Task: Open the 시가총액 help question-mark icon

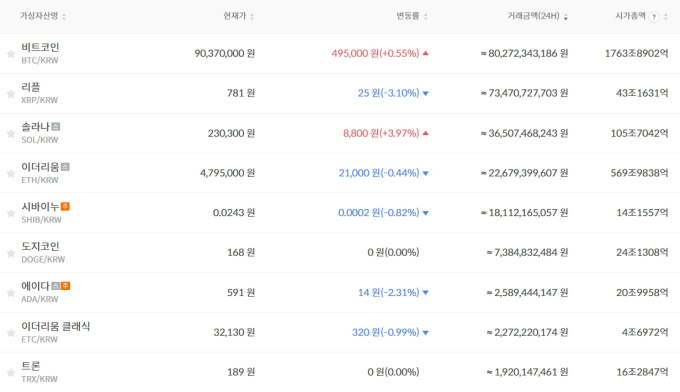Action: [x=654, y=17]
